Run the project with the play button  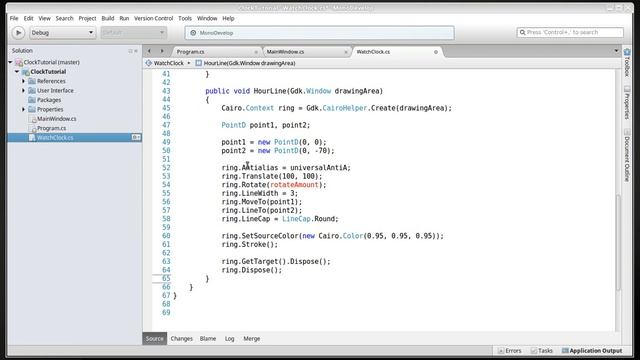point(18,33)
